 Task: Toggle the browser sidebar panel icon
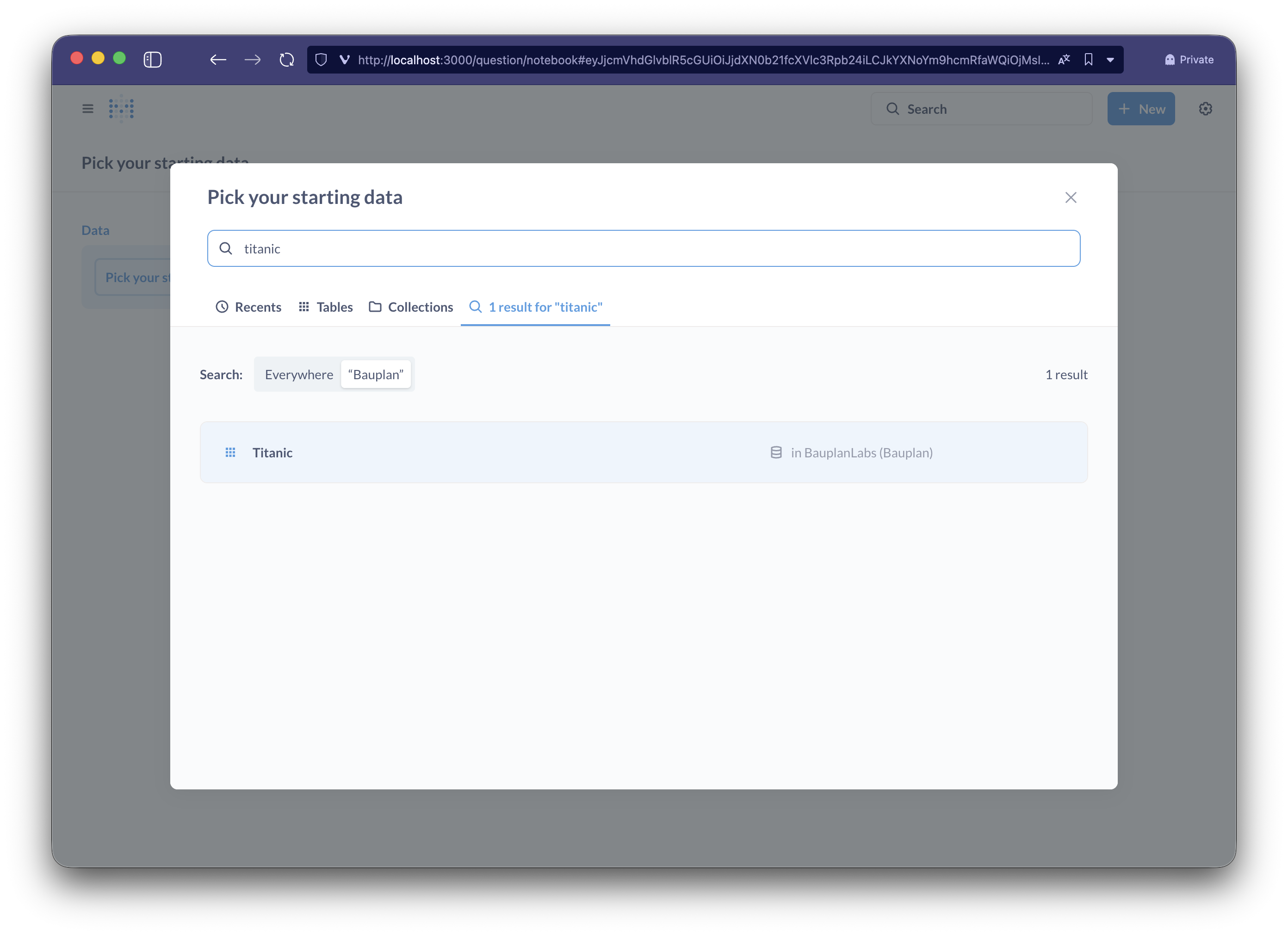[152, 60]
